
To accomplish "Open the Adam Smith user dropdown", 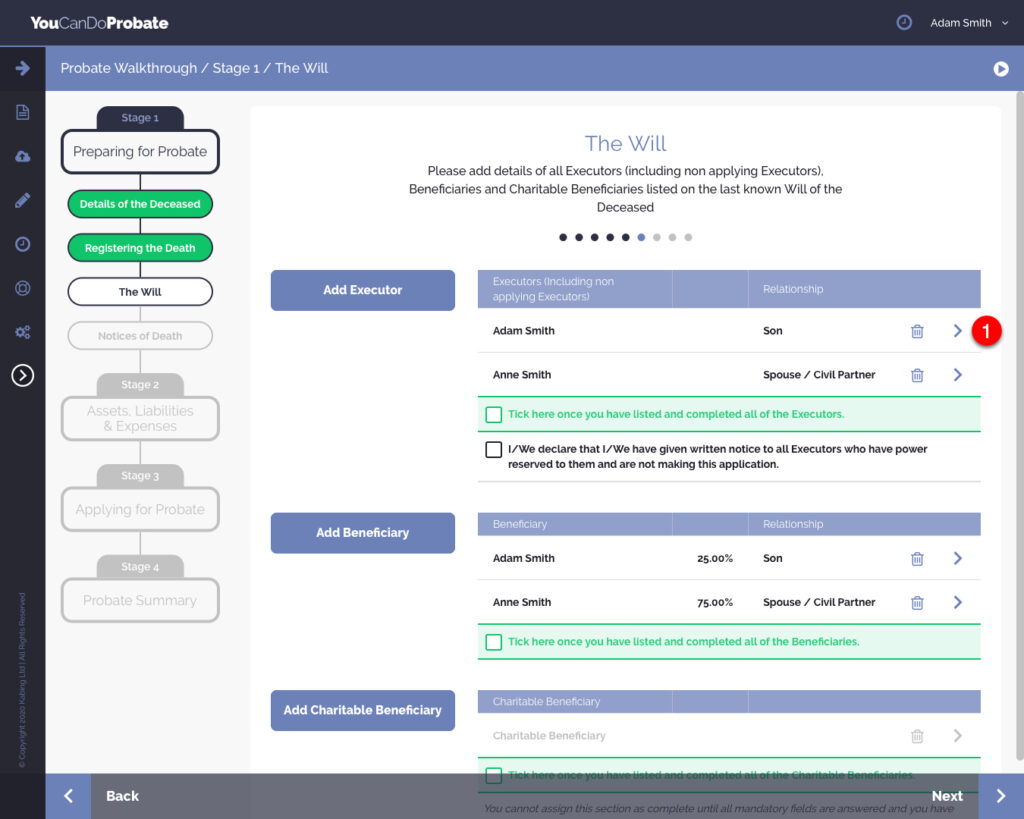I will point(969,23).
